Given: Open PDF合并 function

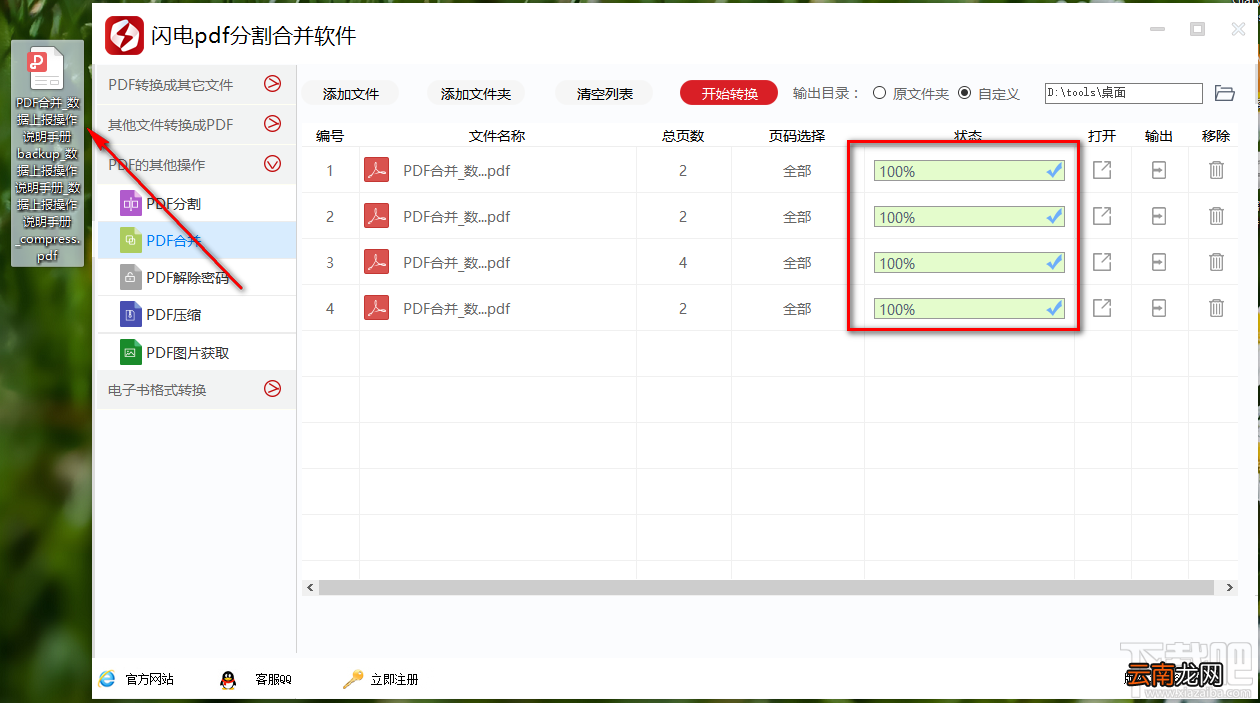Looking at the screenshot, I should click(195, 240).
